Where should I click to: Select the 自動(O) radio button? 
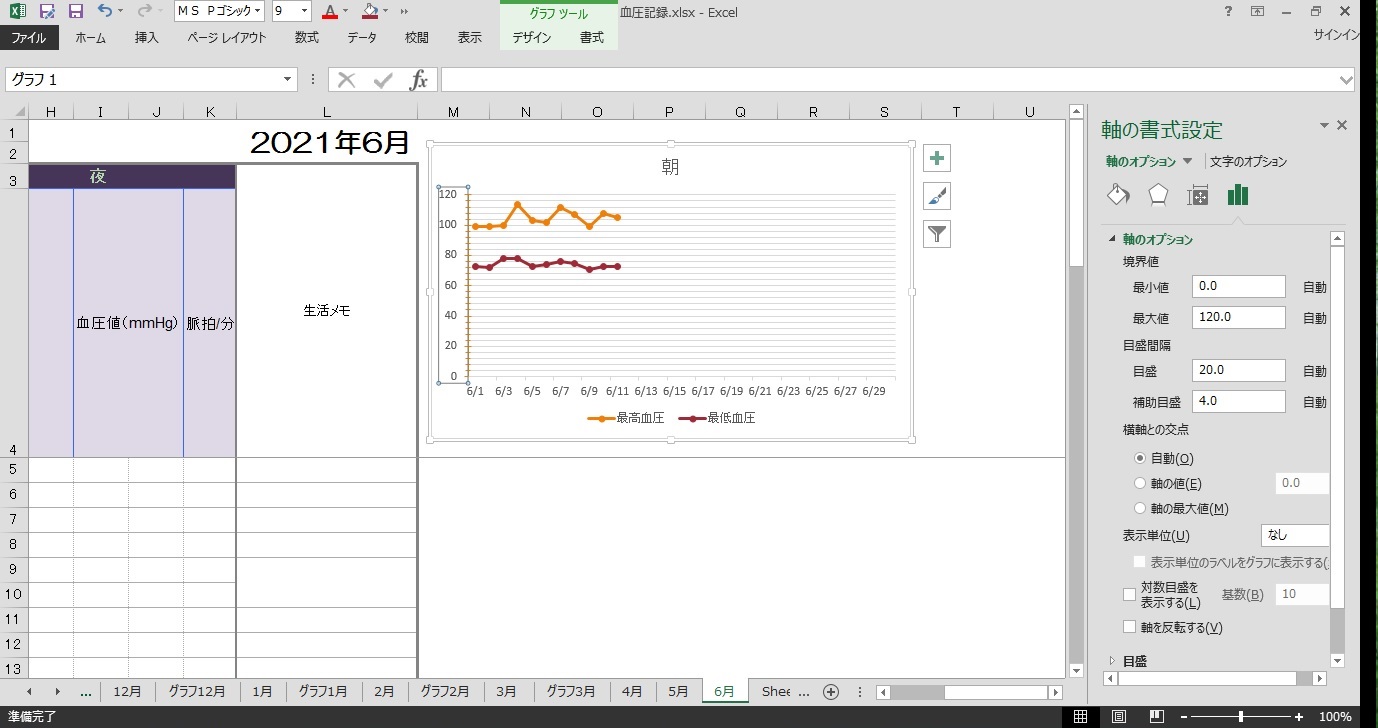(x=1140, y=458)
